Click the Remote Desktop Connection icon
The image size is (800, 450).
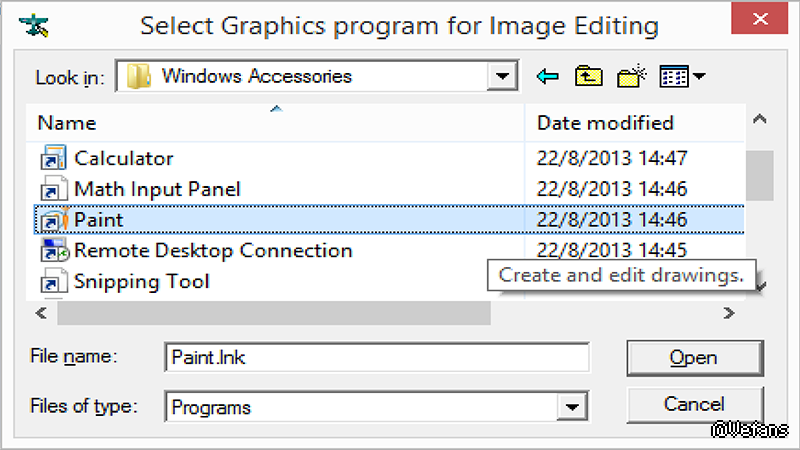click(52, 250)
